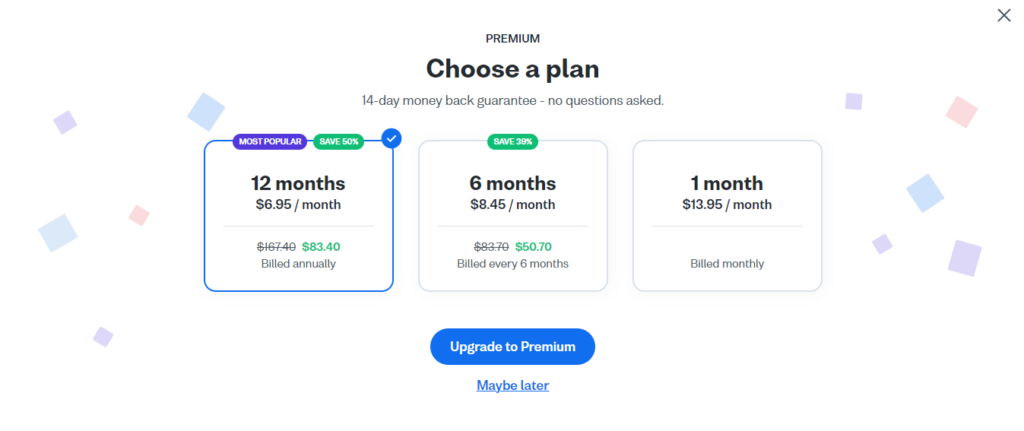Click the Choose a plan heading

point(513,68)
